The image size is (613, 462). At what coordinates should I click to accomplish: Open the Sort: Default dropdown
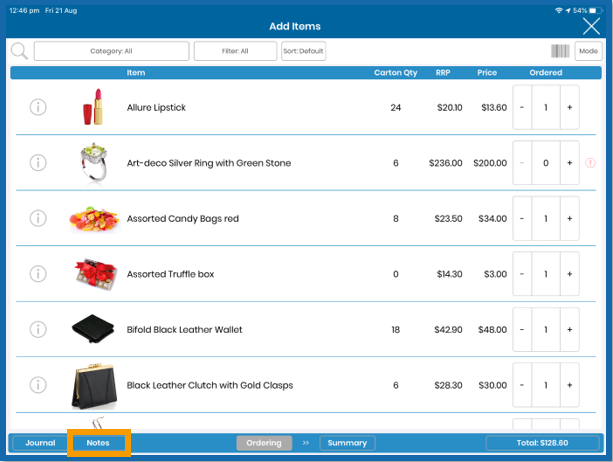pos(303,51)
